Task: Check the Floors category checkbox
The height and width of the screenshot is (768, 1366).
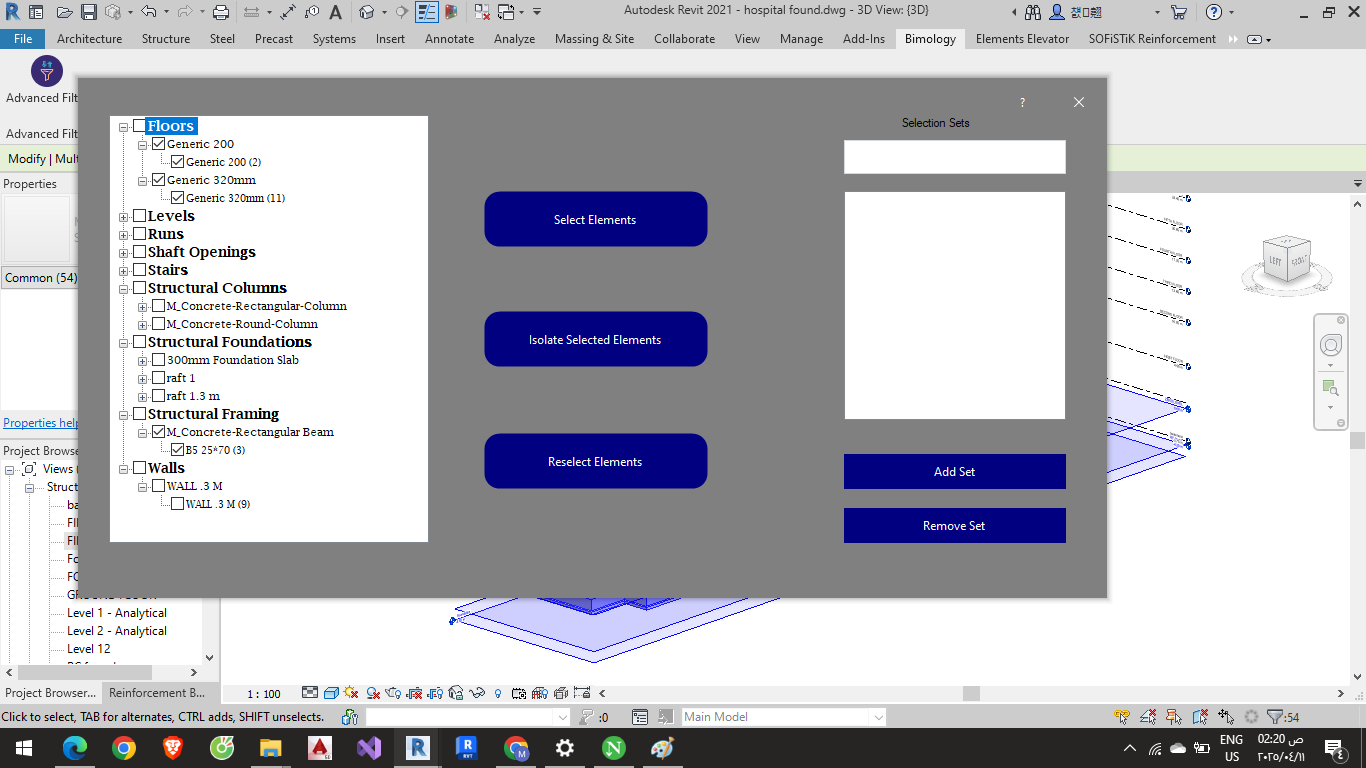Action: (139, 126)
